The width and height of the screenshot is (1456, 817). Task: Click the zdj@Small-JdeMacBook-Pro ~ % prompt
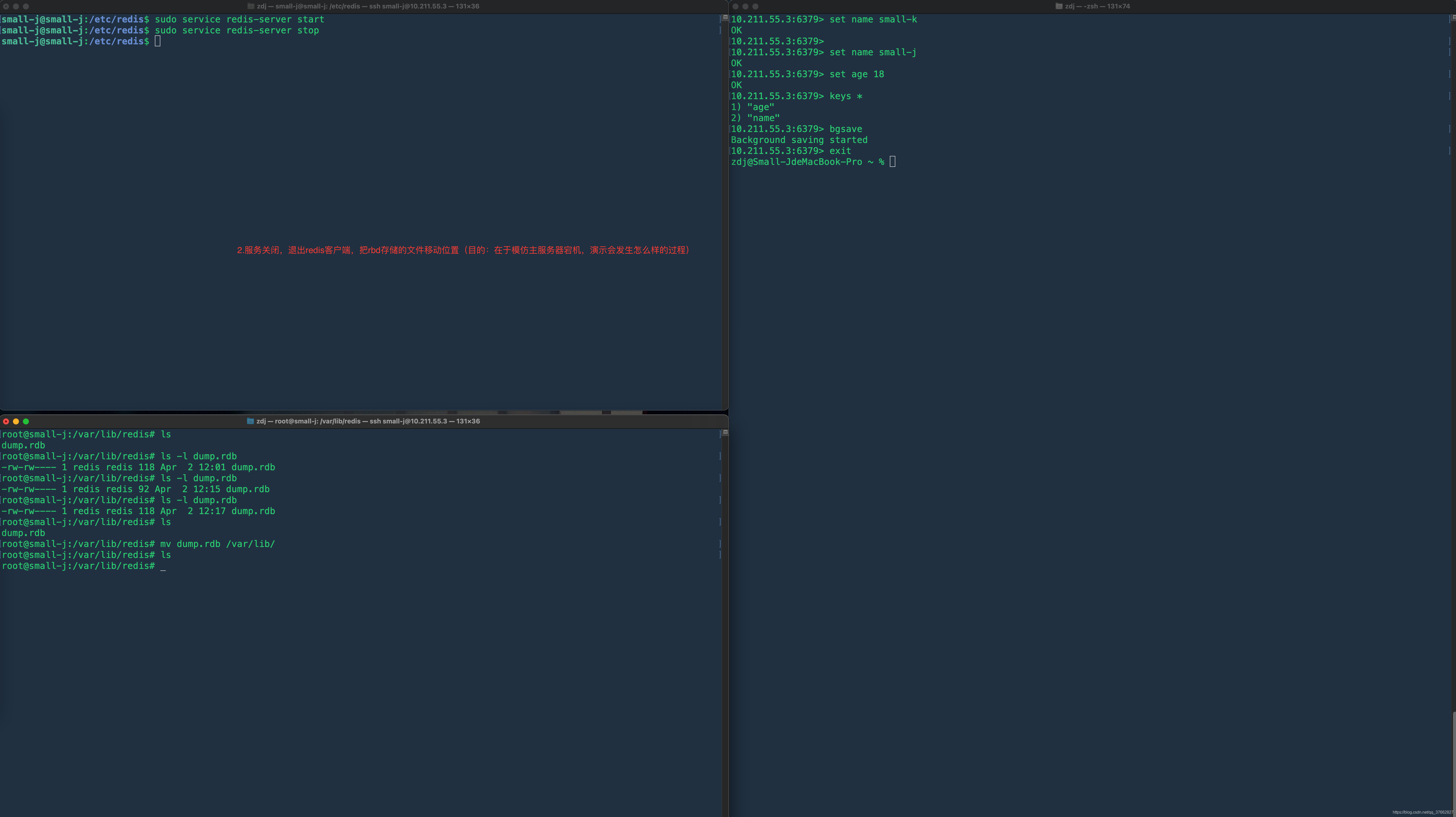point(813,162)
